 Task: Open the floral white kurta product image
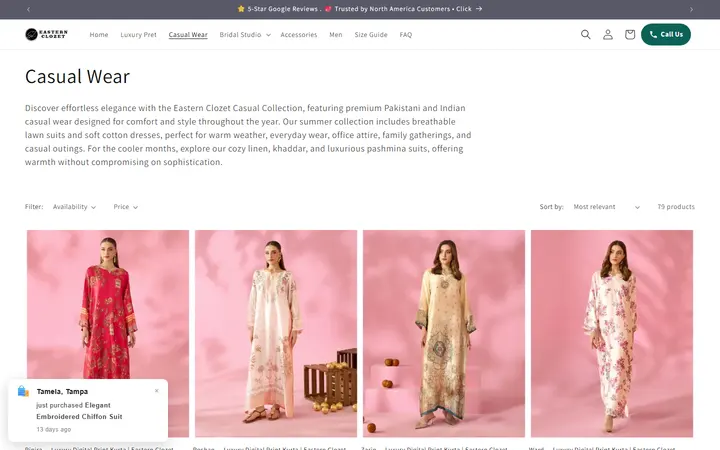[x=612, y=333]
